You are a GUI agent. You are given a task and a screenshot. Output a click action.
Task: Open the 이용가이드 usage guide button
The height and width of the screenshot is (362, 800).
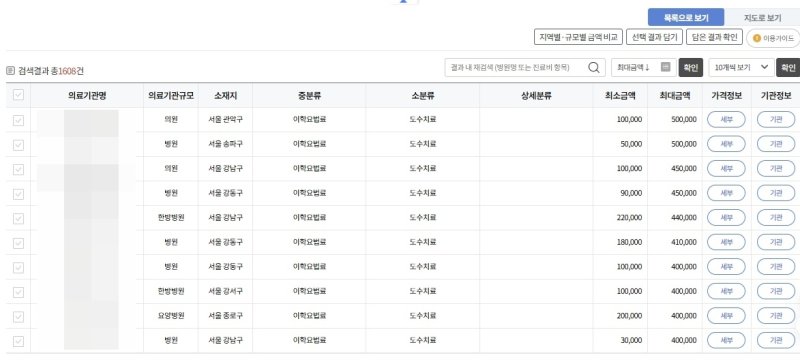[773, 38]
